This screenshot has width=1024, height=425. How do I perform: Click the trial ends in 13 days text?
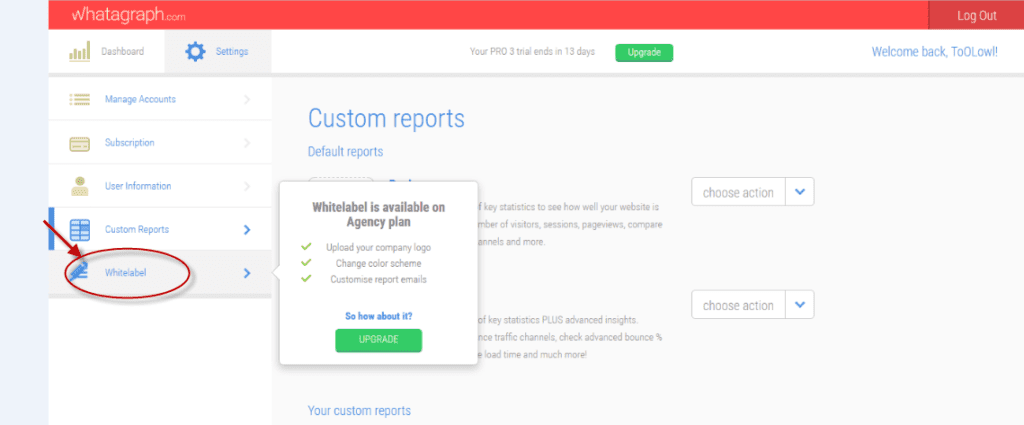pos(532,52)
